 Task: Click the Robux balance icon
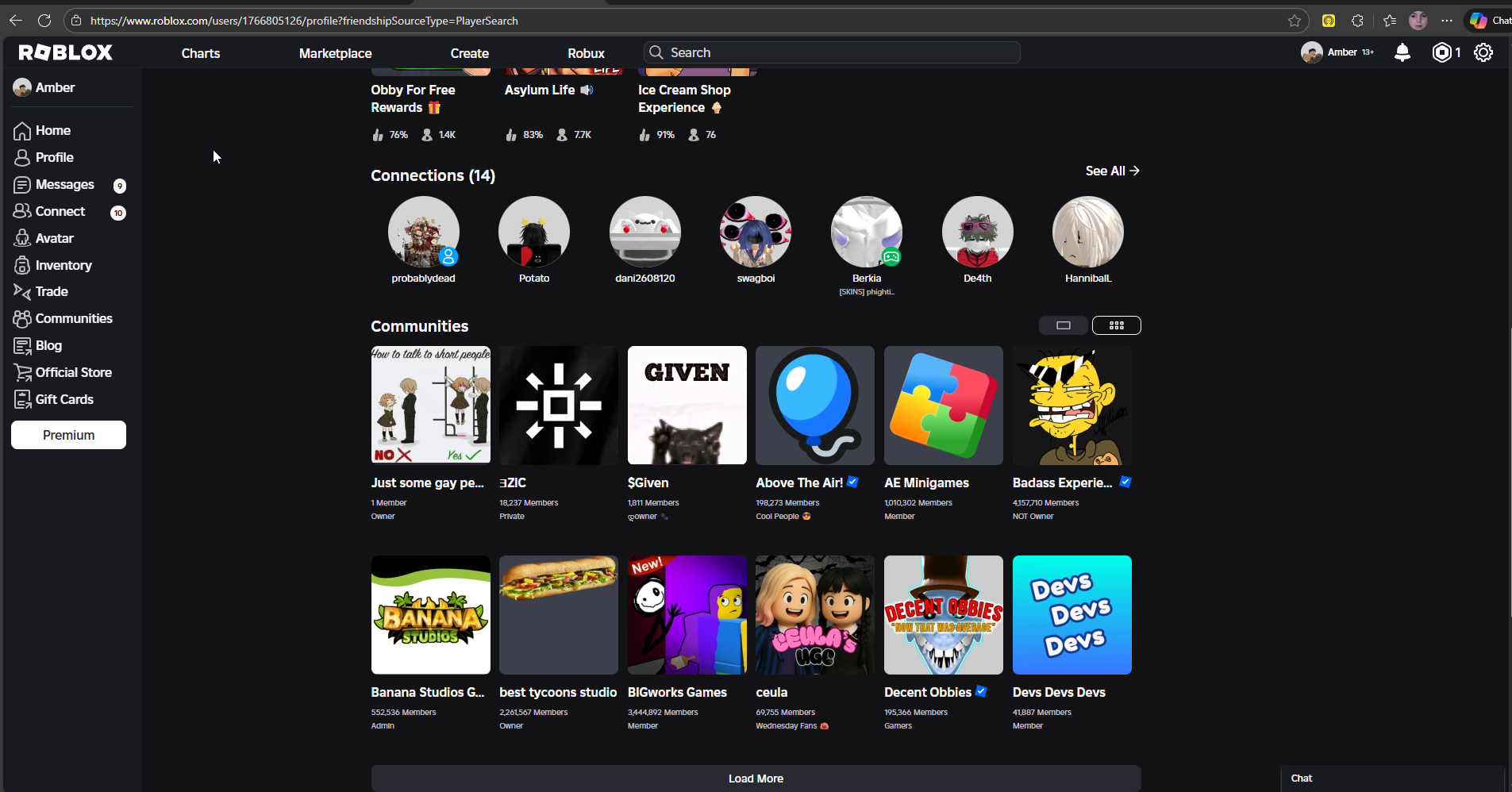[x=1441, y=52]
